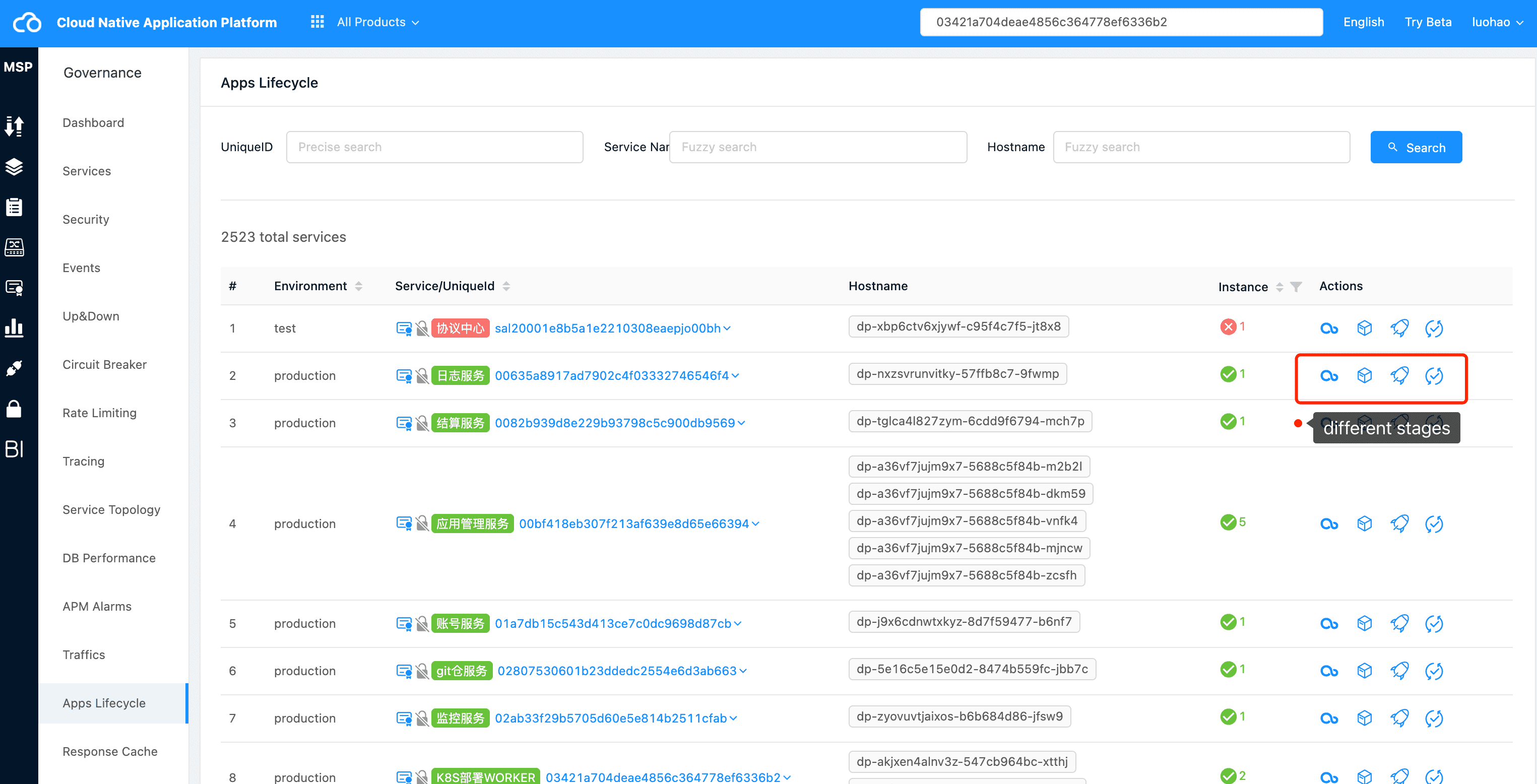This screenshot has width=1537, height=784.
Task: Expand the 01a7db15c543d413ce7c0dc9698d87cb service chevron
Action: [x=737, y=623]
